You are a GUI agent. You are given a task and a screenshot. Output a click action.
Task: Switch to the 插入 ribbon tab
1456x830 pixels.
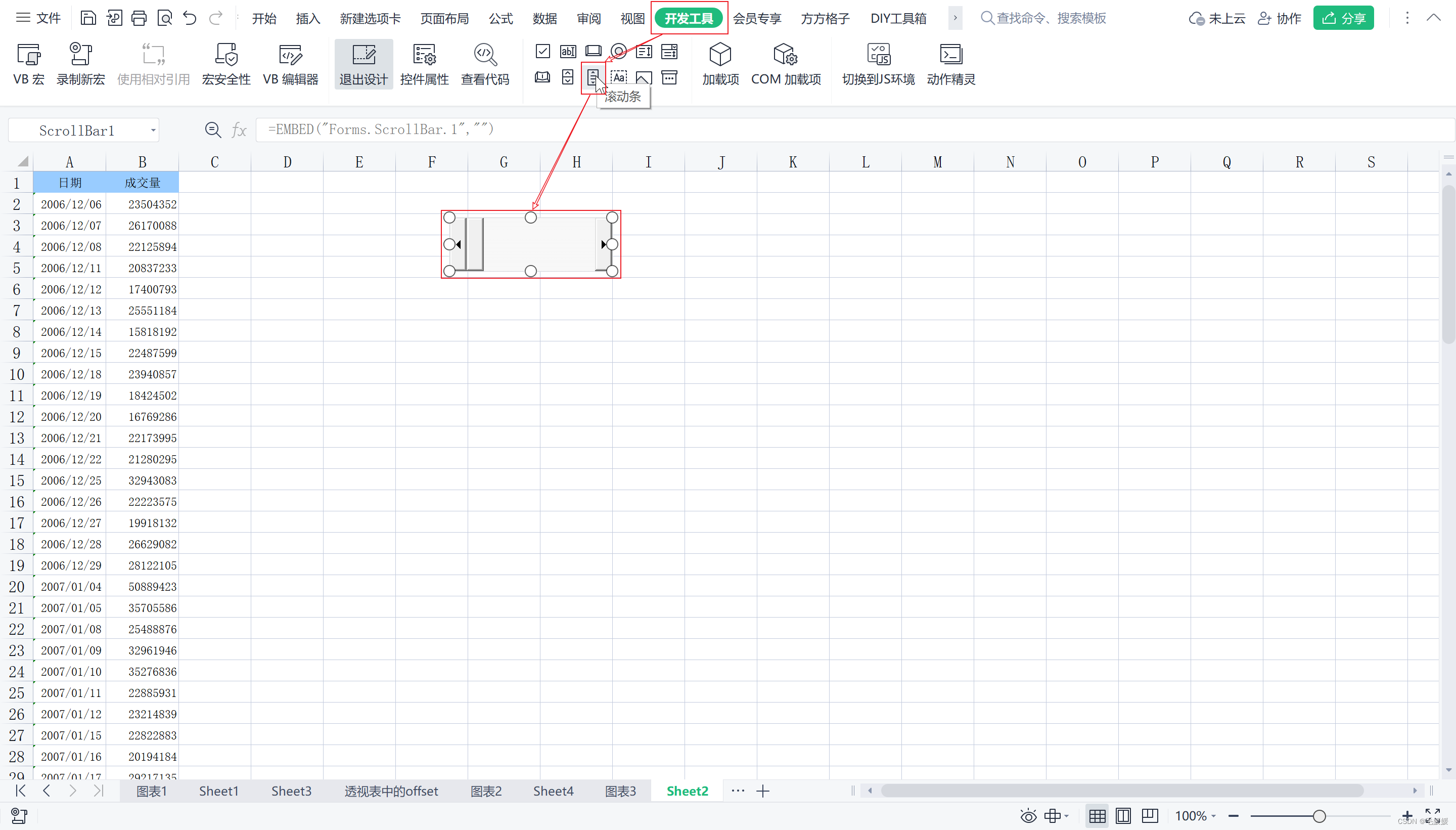(x=308, y=19)
